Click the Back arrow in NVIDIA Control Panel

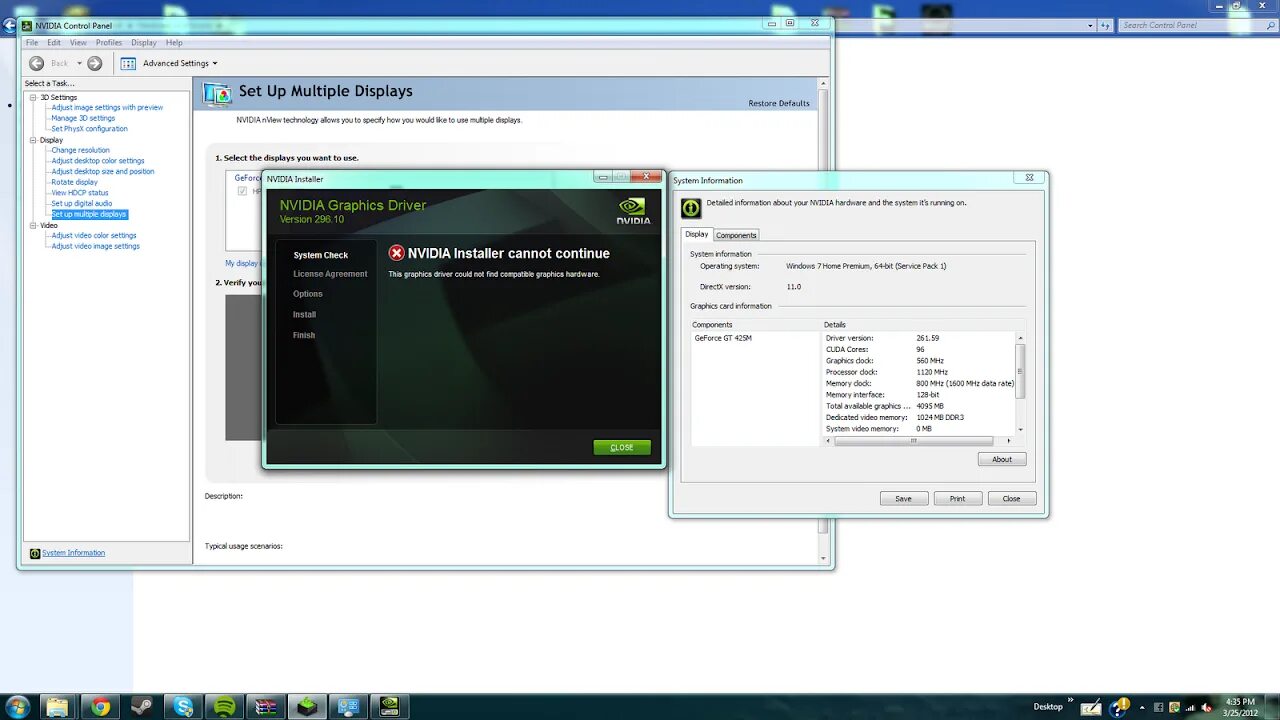click(x=37, y=63)
